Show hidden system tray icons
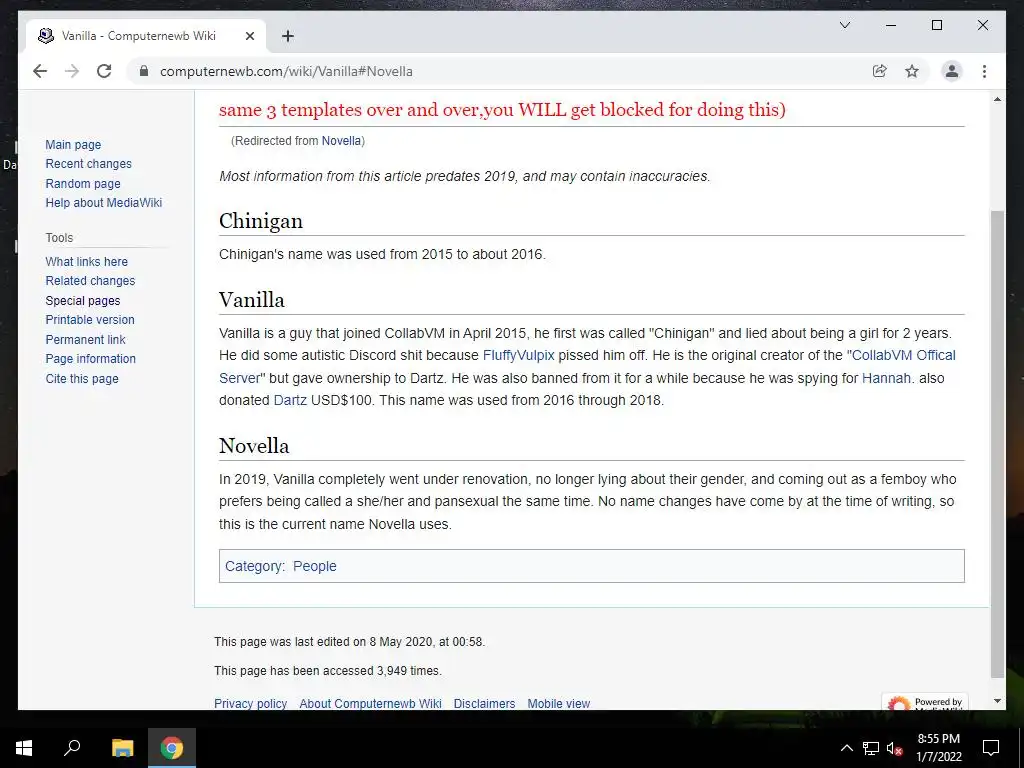The image size is (1024, 768). tap(846, 748)
